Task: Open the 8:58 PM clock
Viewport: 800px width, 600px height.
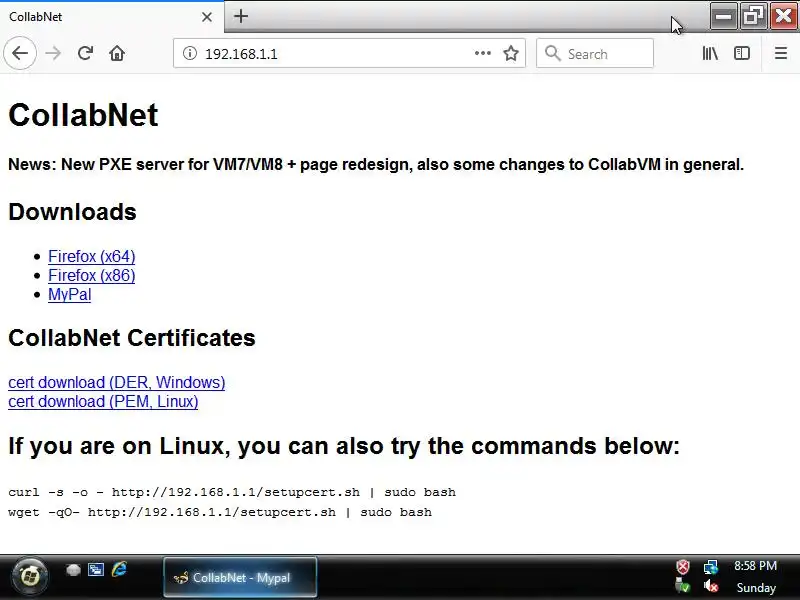Action: tap(756, 566)
